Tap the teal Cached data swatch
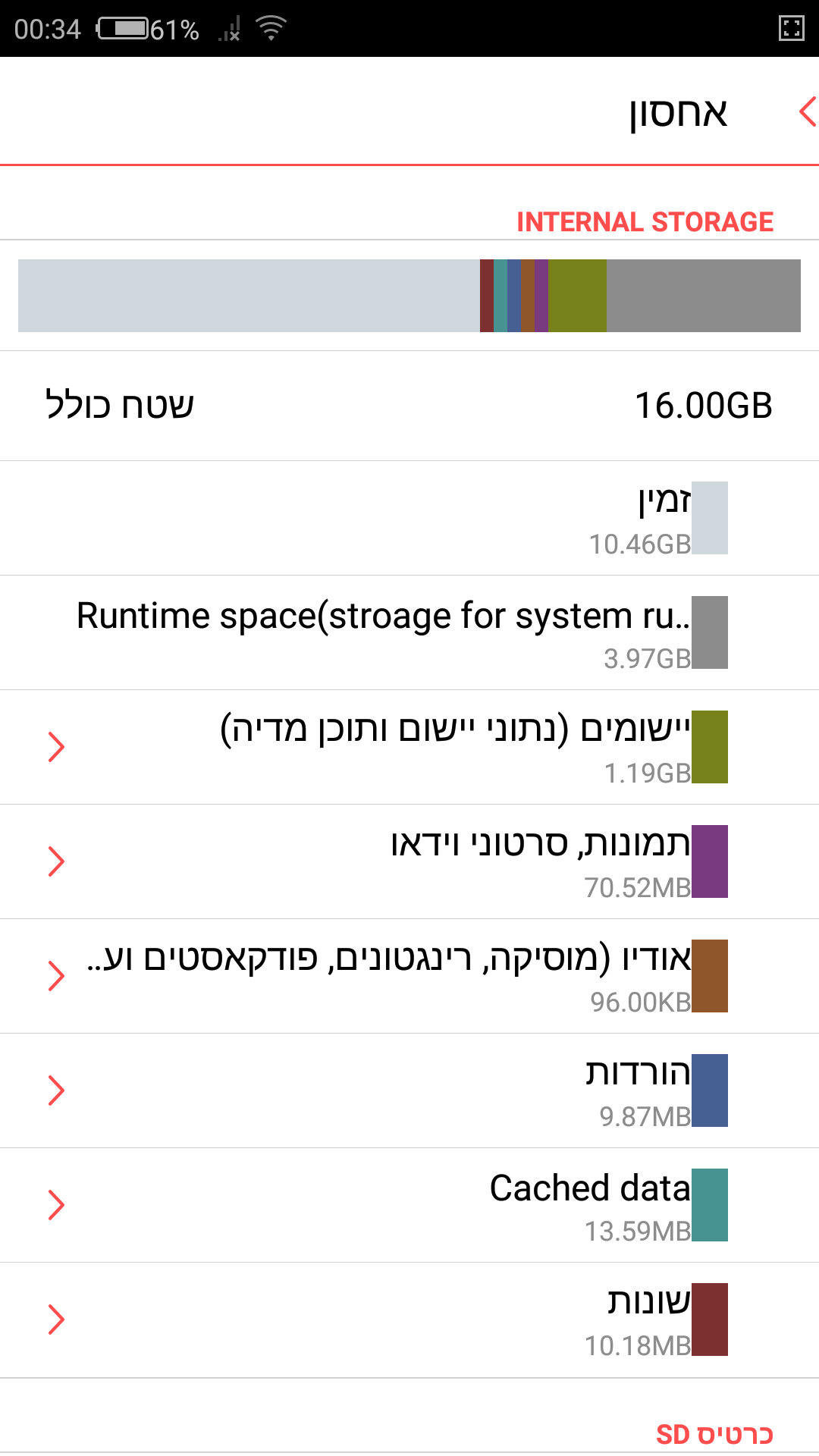819x1456 pixels. 709,1205
